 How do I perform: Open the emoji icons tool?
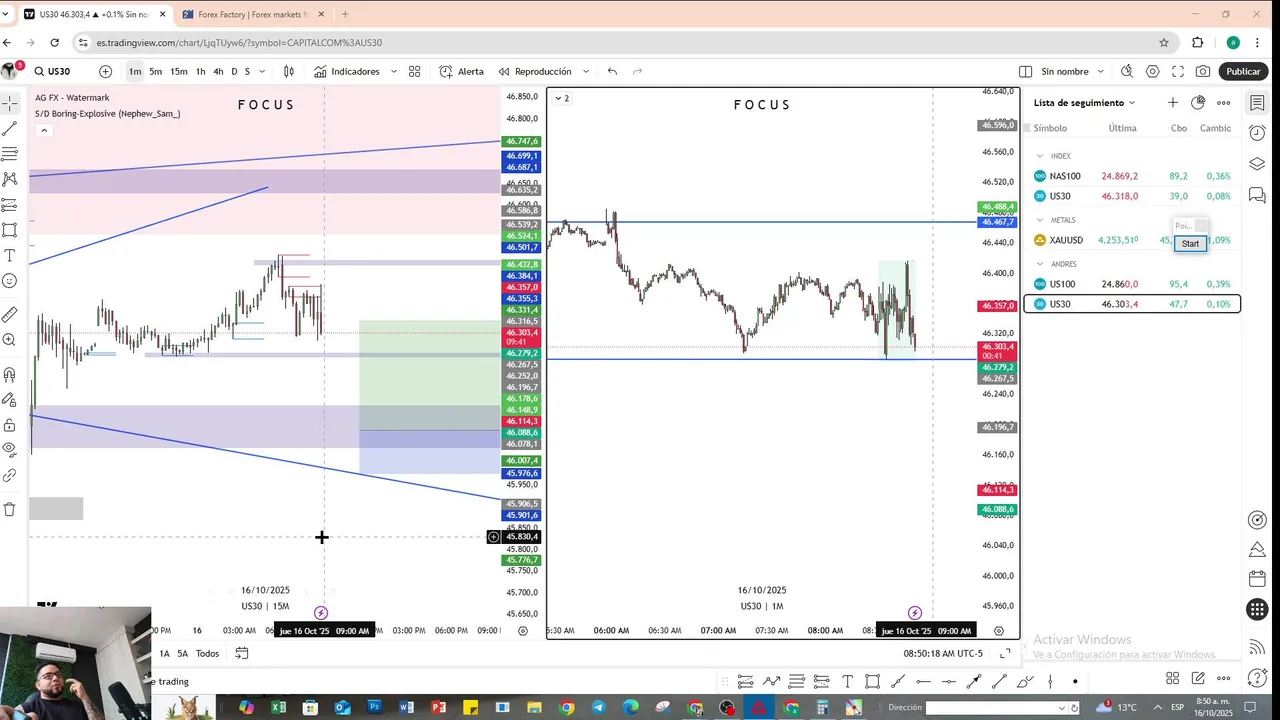(9, 281)
